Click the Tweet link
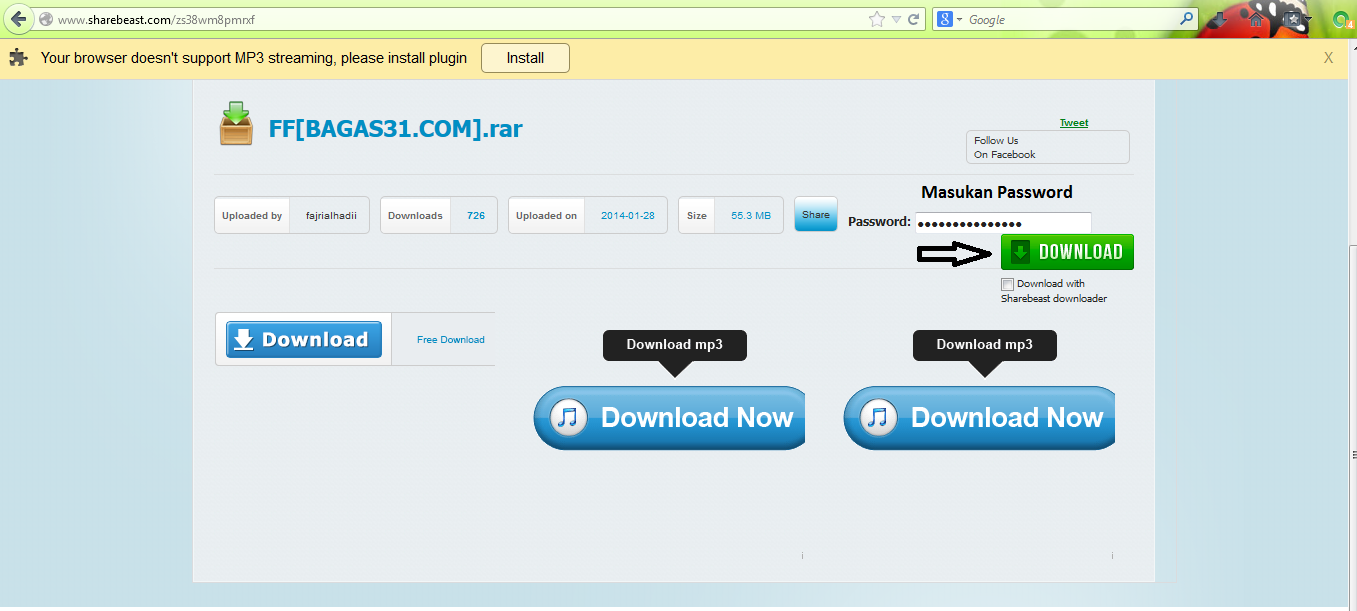 1073,122
